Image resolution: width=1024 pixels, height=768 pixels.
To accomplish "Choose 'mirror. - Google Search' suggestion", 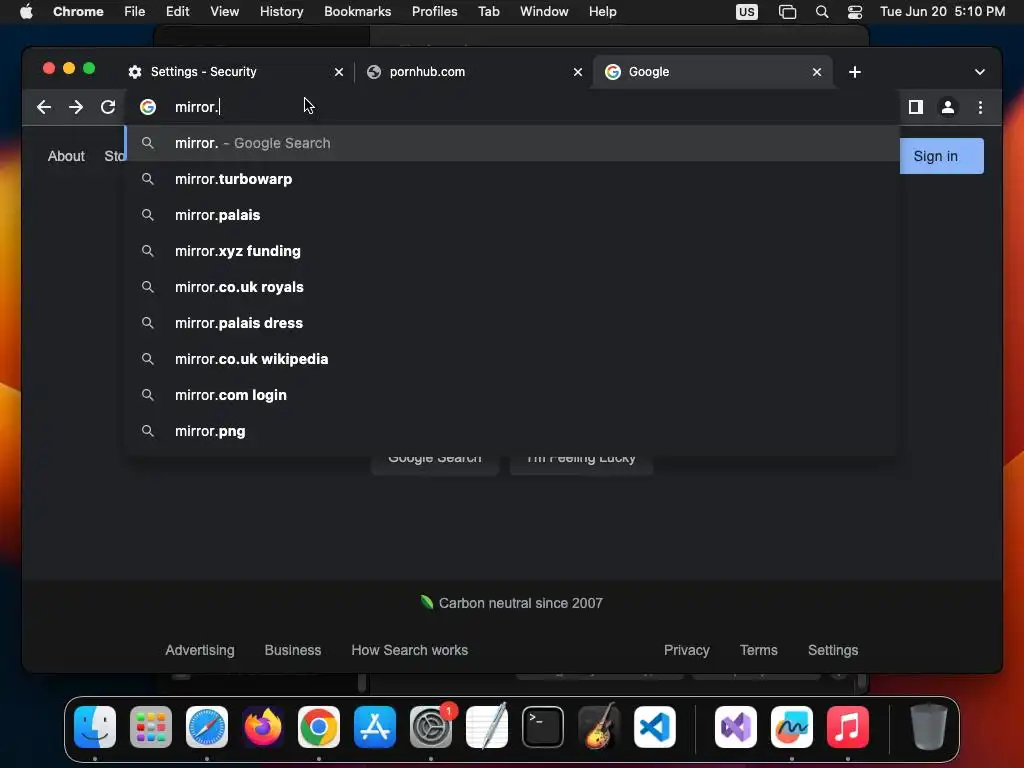I will click(512, 143).
